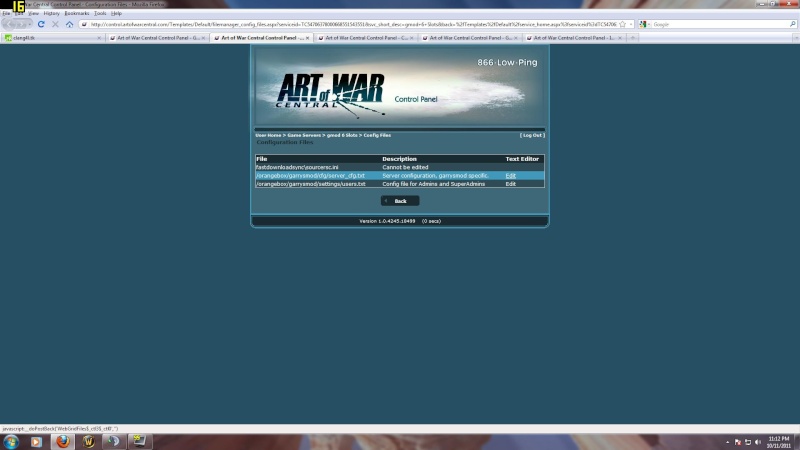
Task: Click the Config Files breadcrumb
Action: [377, 135]
